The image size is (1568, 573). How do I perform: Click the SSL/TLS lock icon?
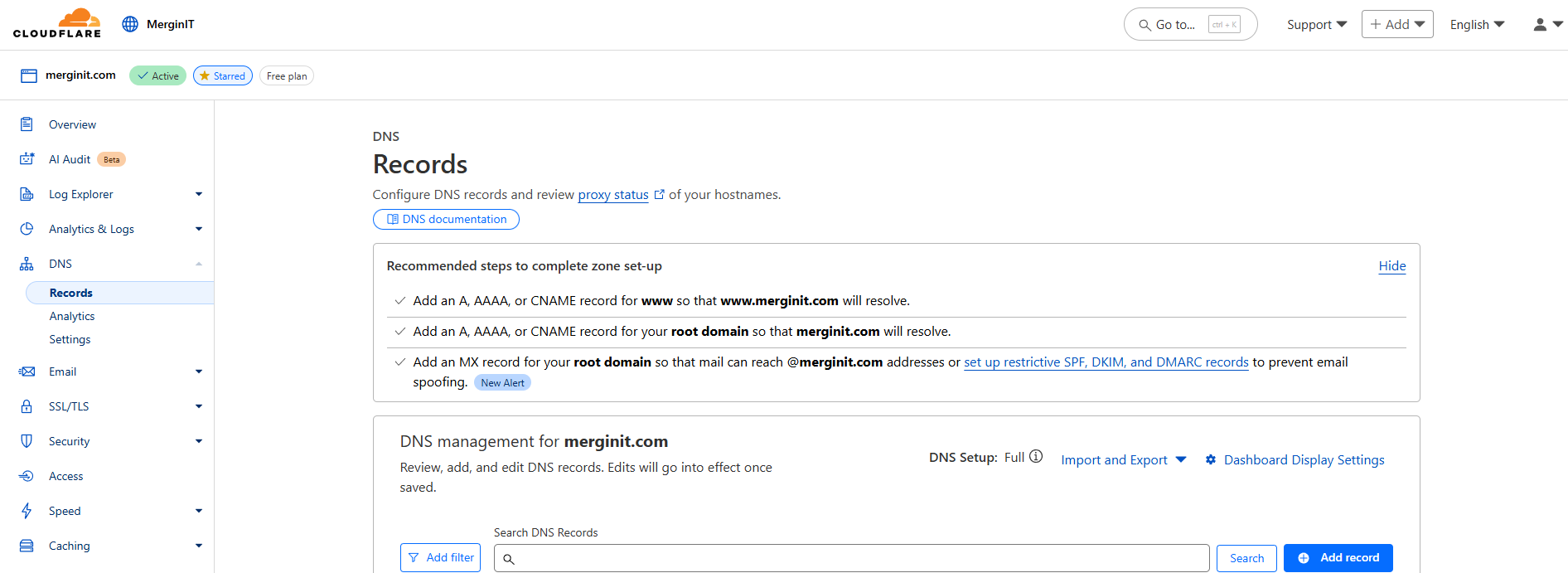point(27,406)
